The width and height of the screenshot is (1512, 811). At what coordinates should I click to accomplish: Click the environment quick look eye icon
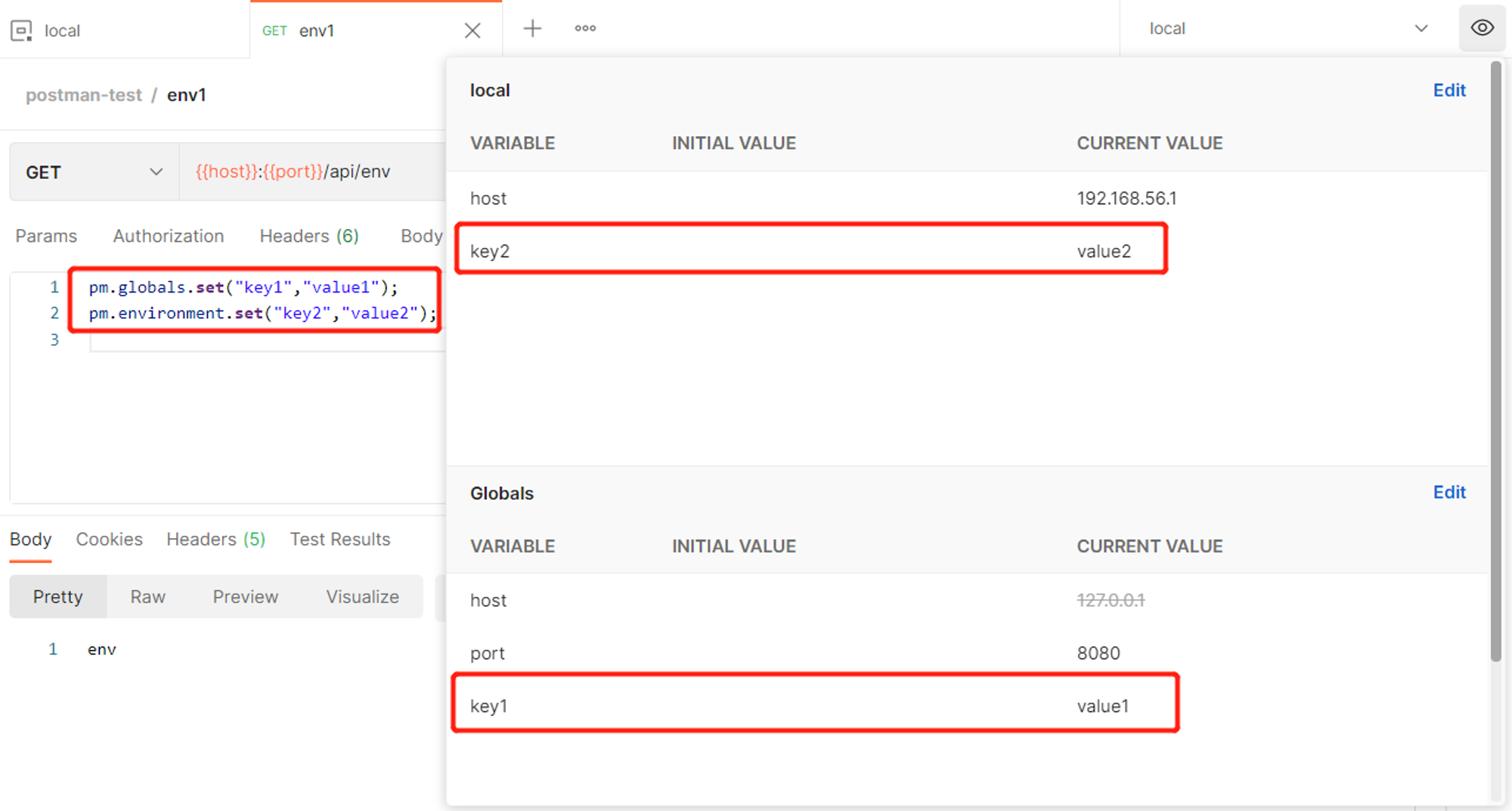coord(1482,28)
